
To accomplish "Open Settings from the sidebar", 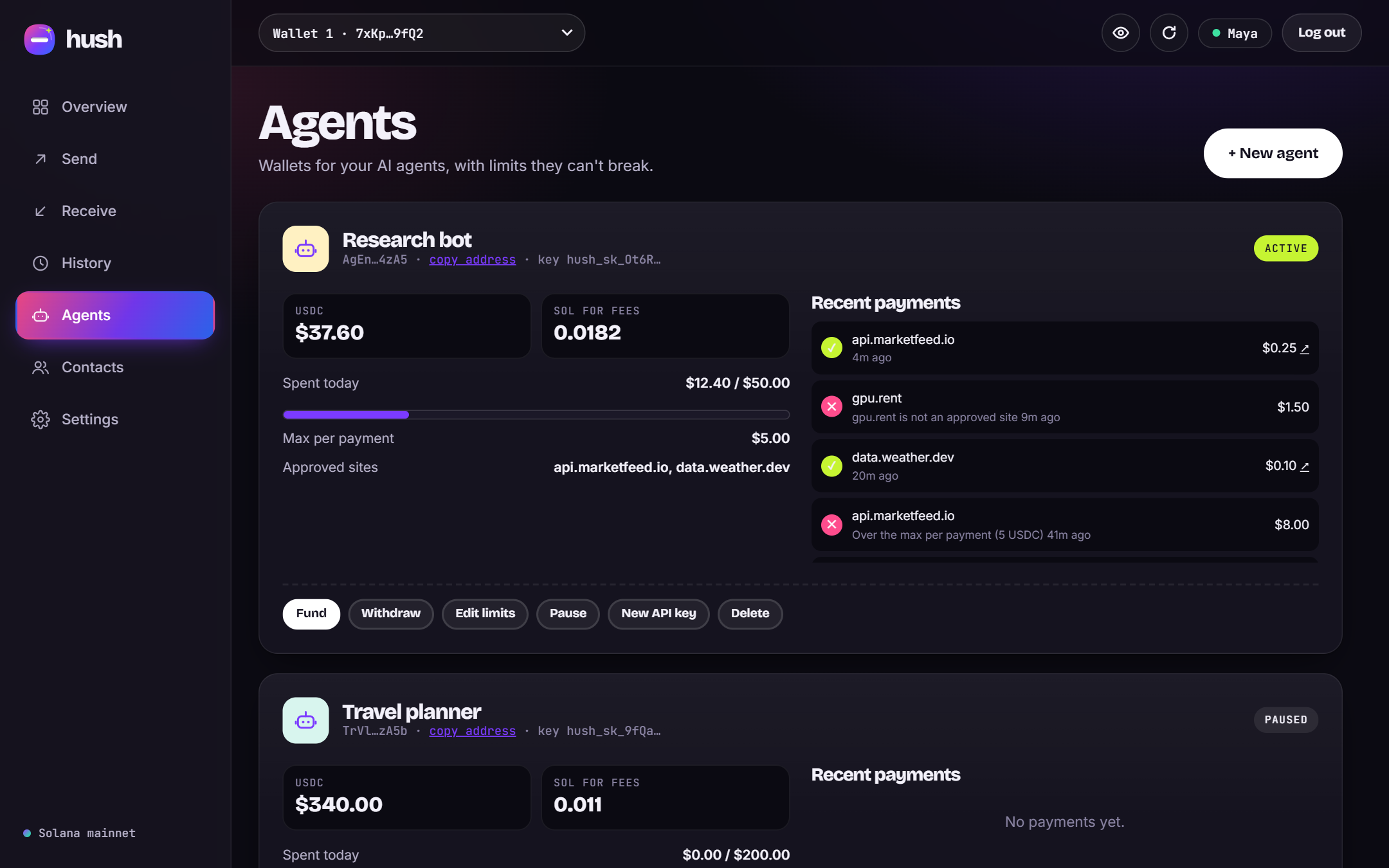I will (115, 419).
